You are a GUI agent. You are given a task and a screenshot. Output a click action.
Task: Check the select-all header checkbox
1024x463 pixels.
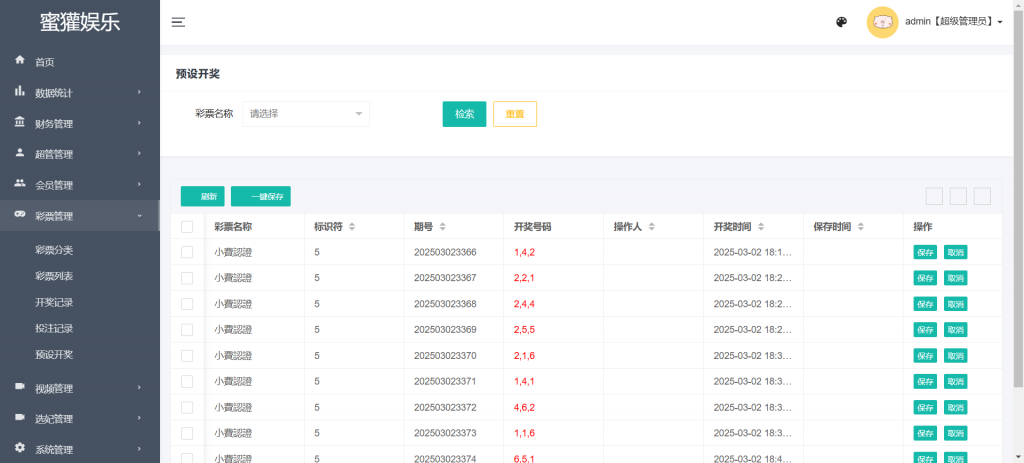[187, 227]
